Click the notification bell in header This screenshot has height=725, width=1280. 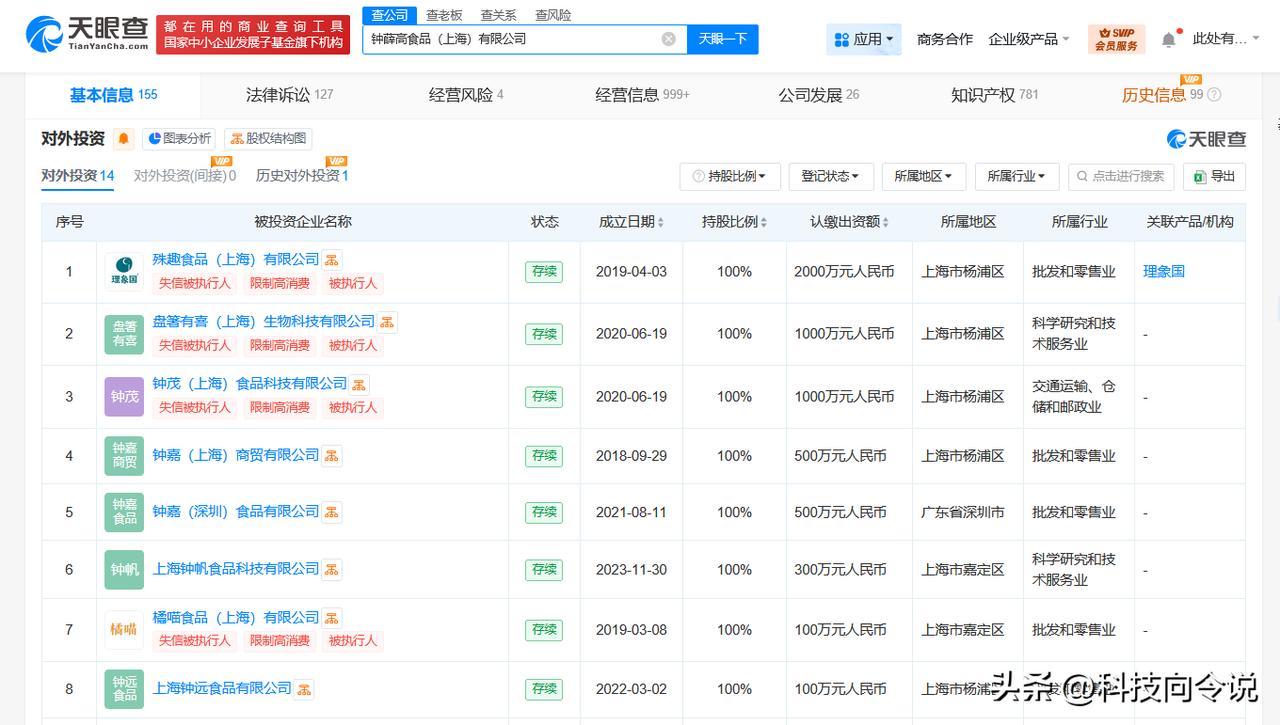(1169, 39)
